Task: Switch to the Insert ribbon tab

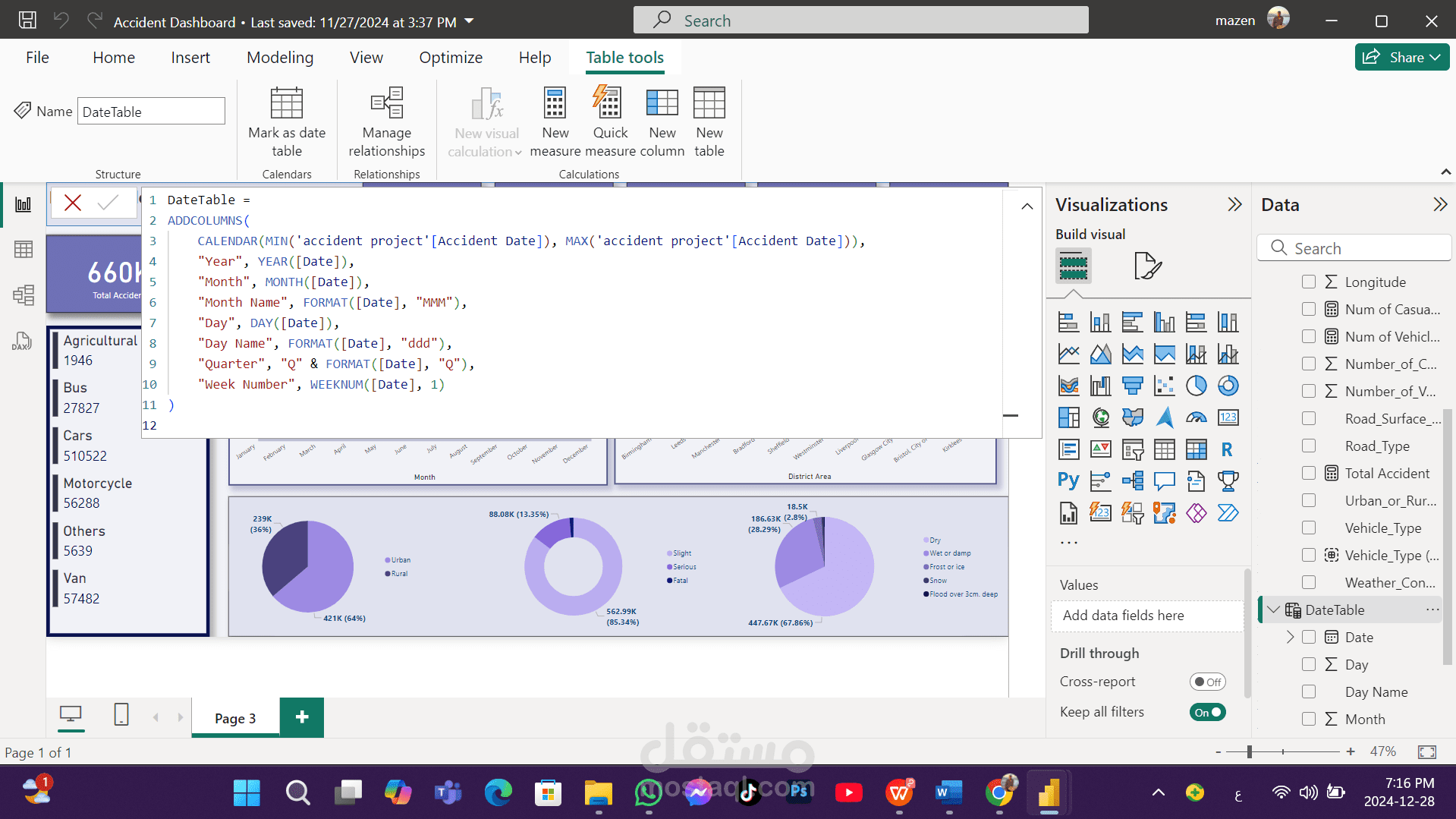Action: tap(190, 57)
